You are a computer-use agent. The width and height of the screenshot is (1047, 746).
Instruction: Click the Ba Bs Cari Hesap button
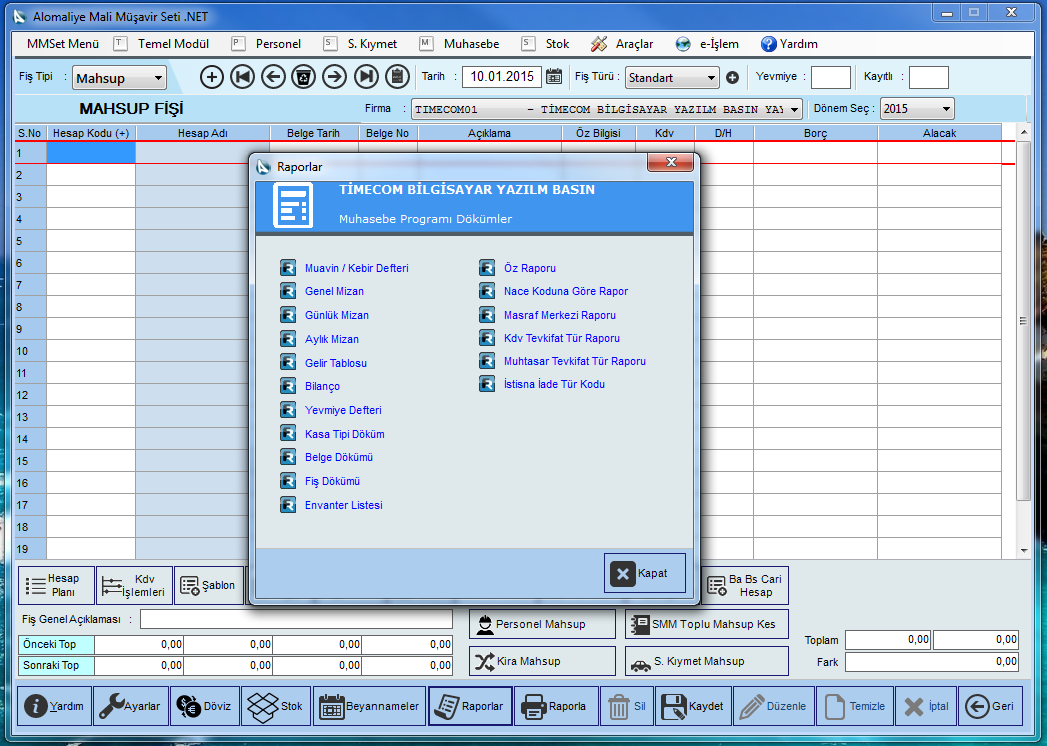coord(745,586)
